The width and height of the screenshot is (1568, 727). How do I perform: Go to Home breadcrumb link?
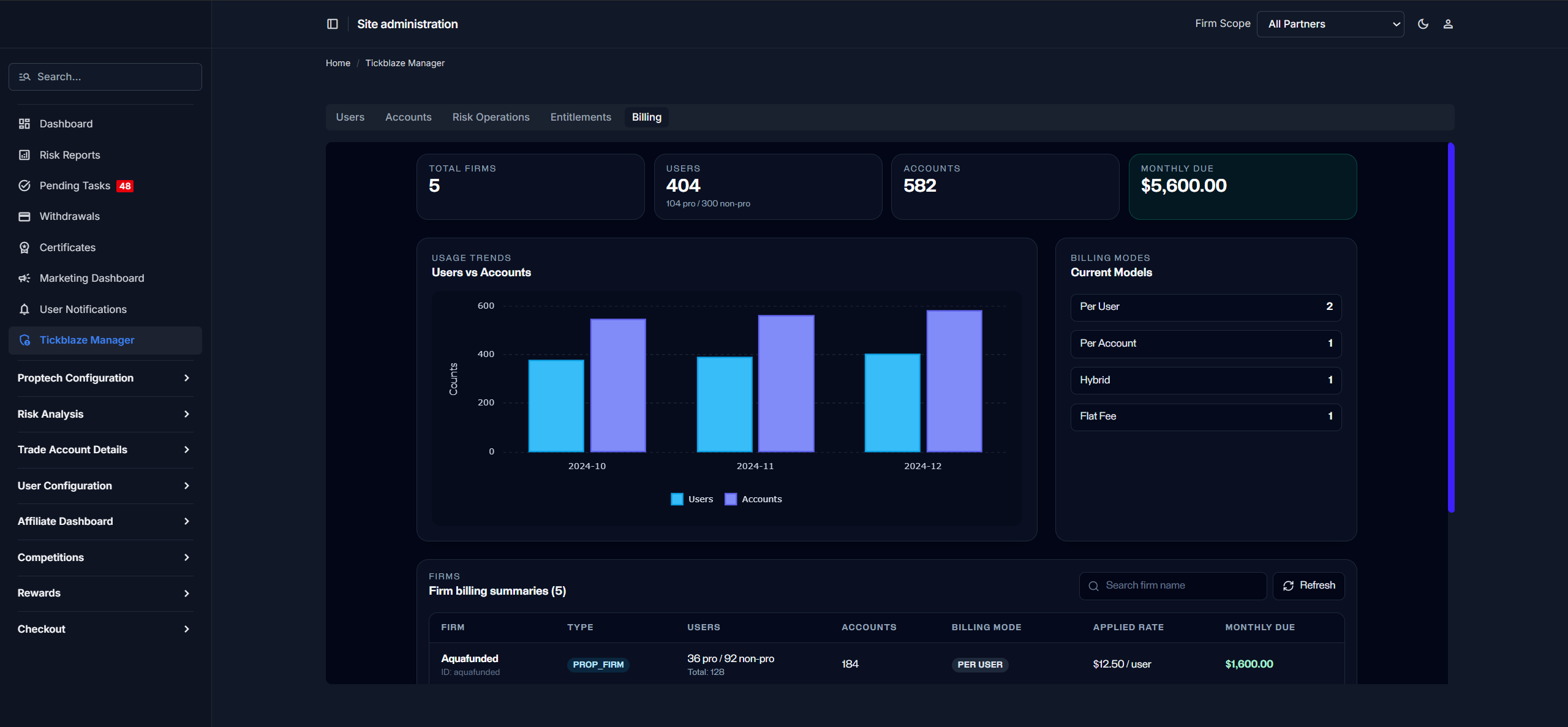click(x=337, y=63)
